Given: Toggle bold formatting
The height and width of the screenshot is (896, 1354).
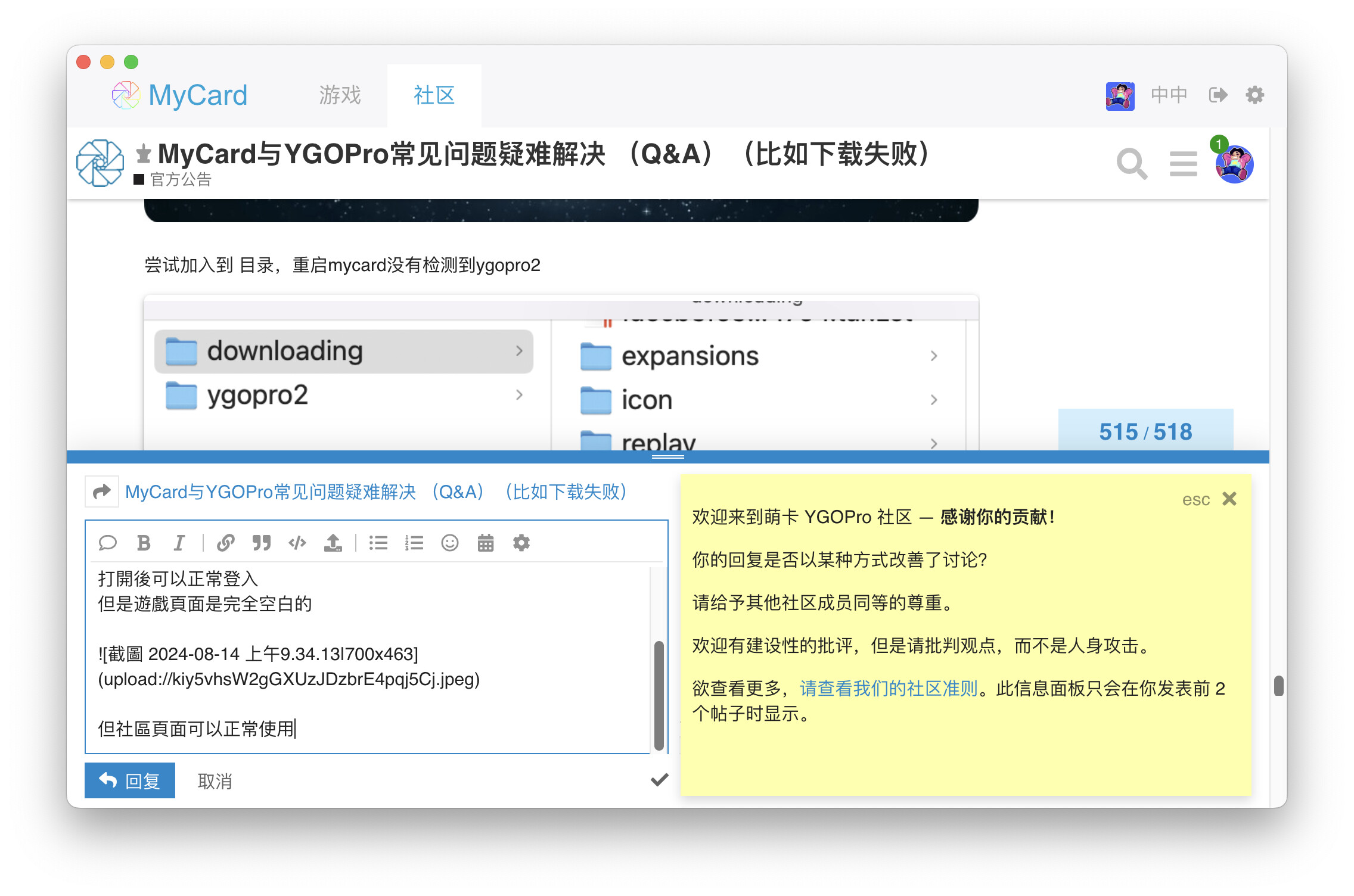Looking at the screenshot, I should pos(143,543).
